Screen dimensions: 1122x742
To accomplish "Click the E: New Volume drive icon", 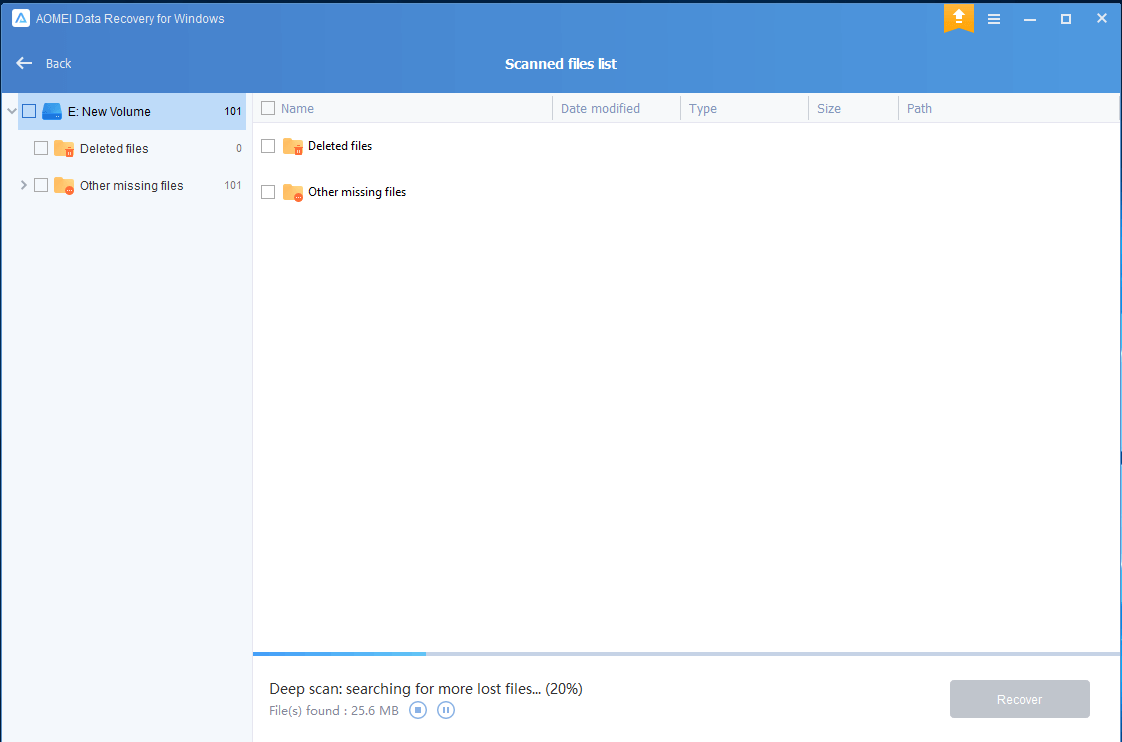I will (x=52, y=112).
